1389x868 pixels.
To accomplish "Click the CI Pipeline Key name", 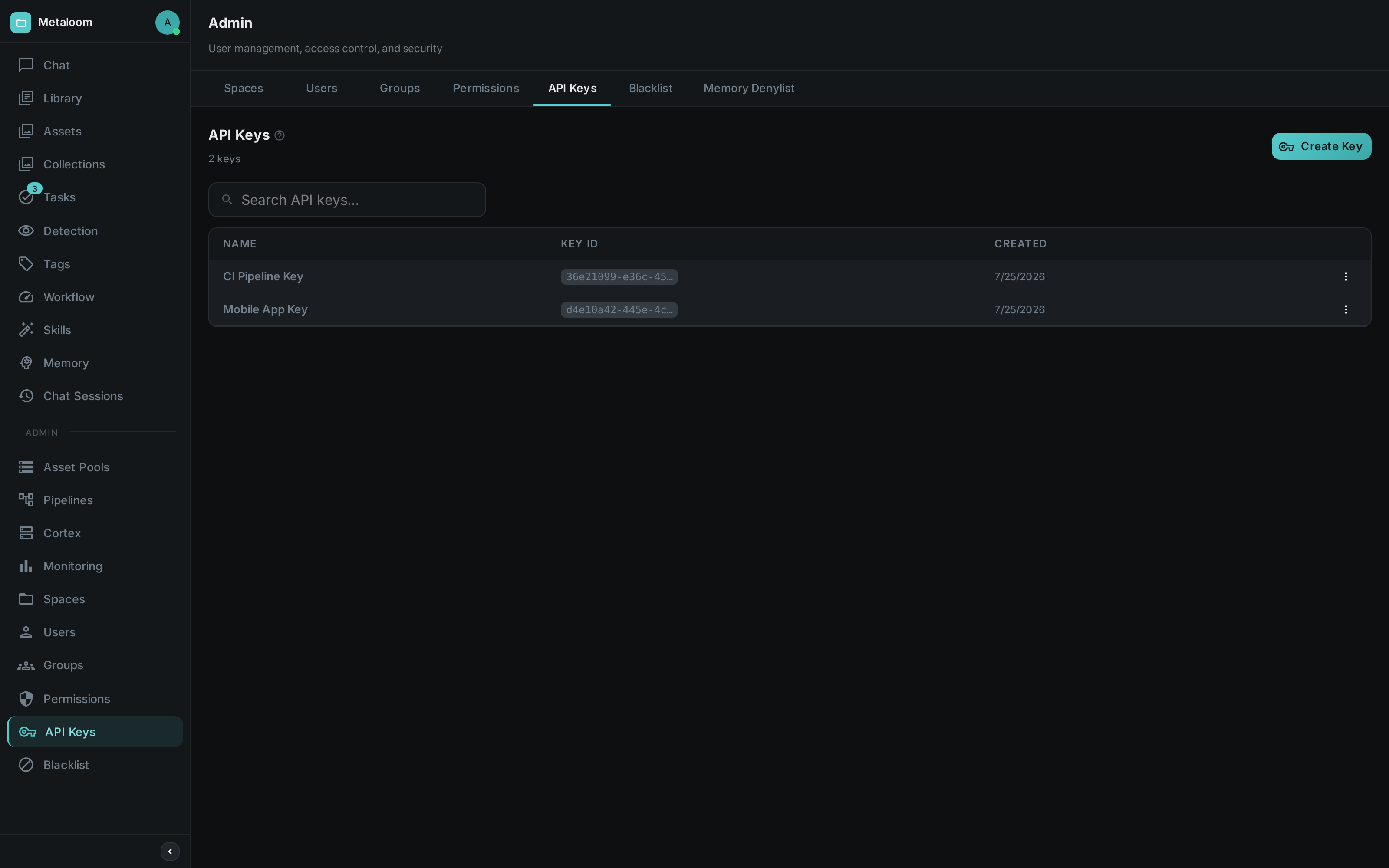I will 263,277.
